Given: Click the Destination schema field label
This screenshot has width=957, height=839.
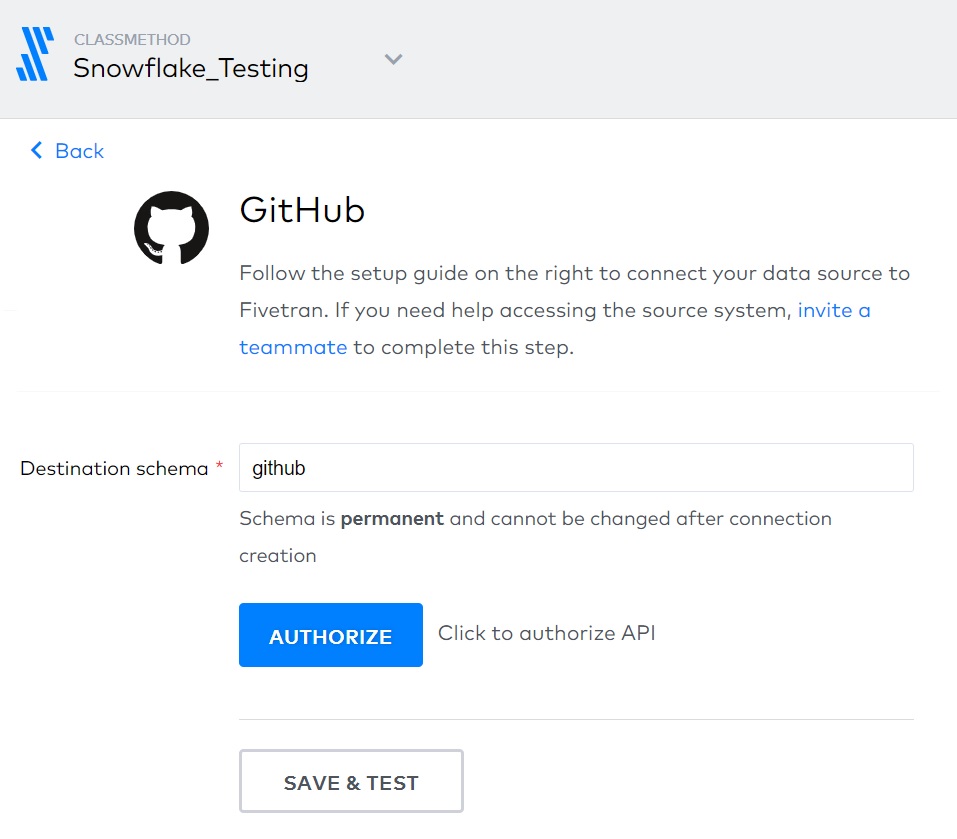Looking at the screenshot, I should (114, 469).
